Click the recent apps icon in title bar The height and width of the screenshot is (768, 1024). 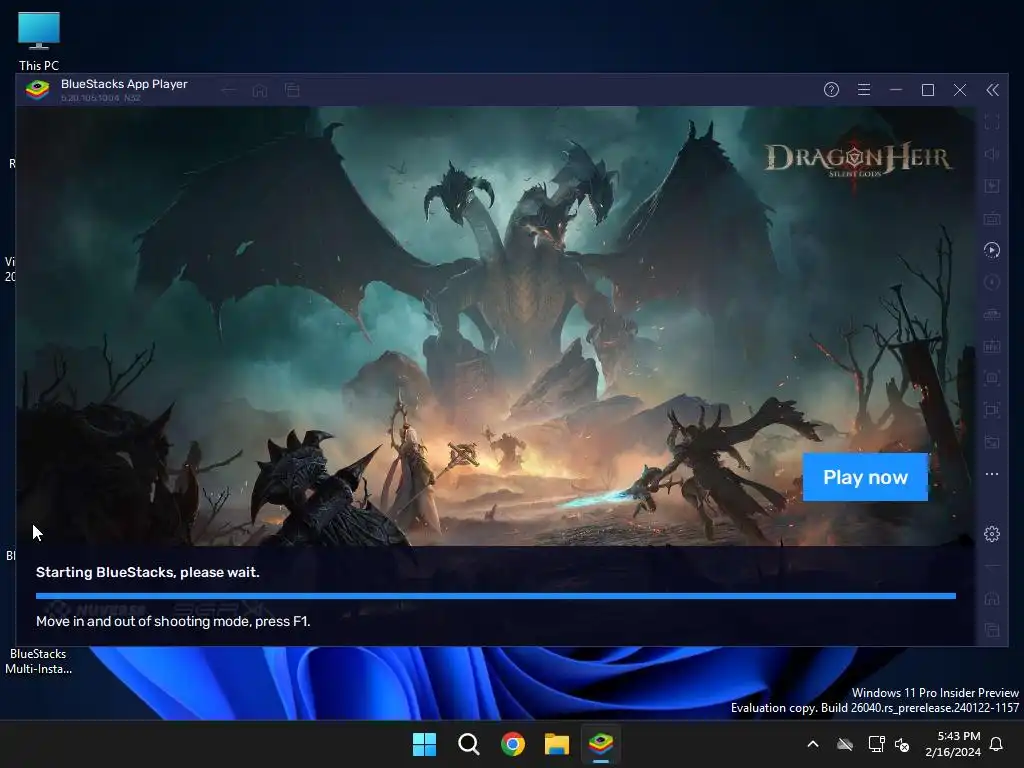point(292,90)
